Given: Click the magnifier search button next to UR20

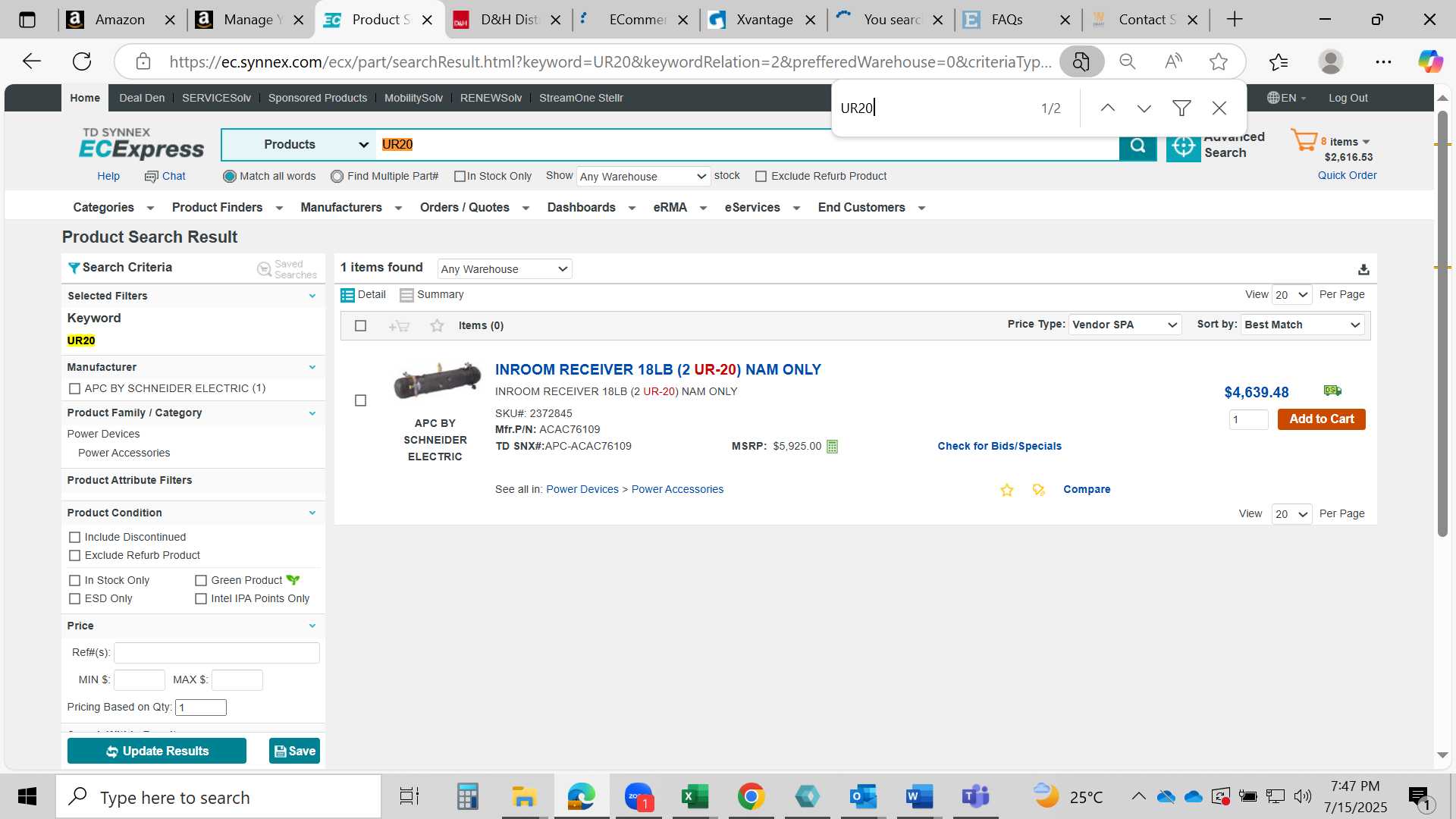Looking at the screenshot, I should click(1137, 145).
